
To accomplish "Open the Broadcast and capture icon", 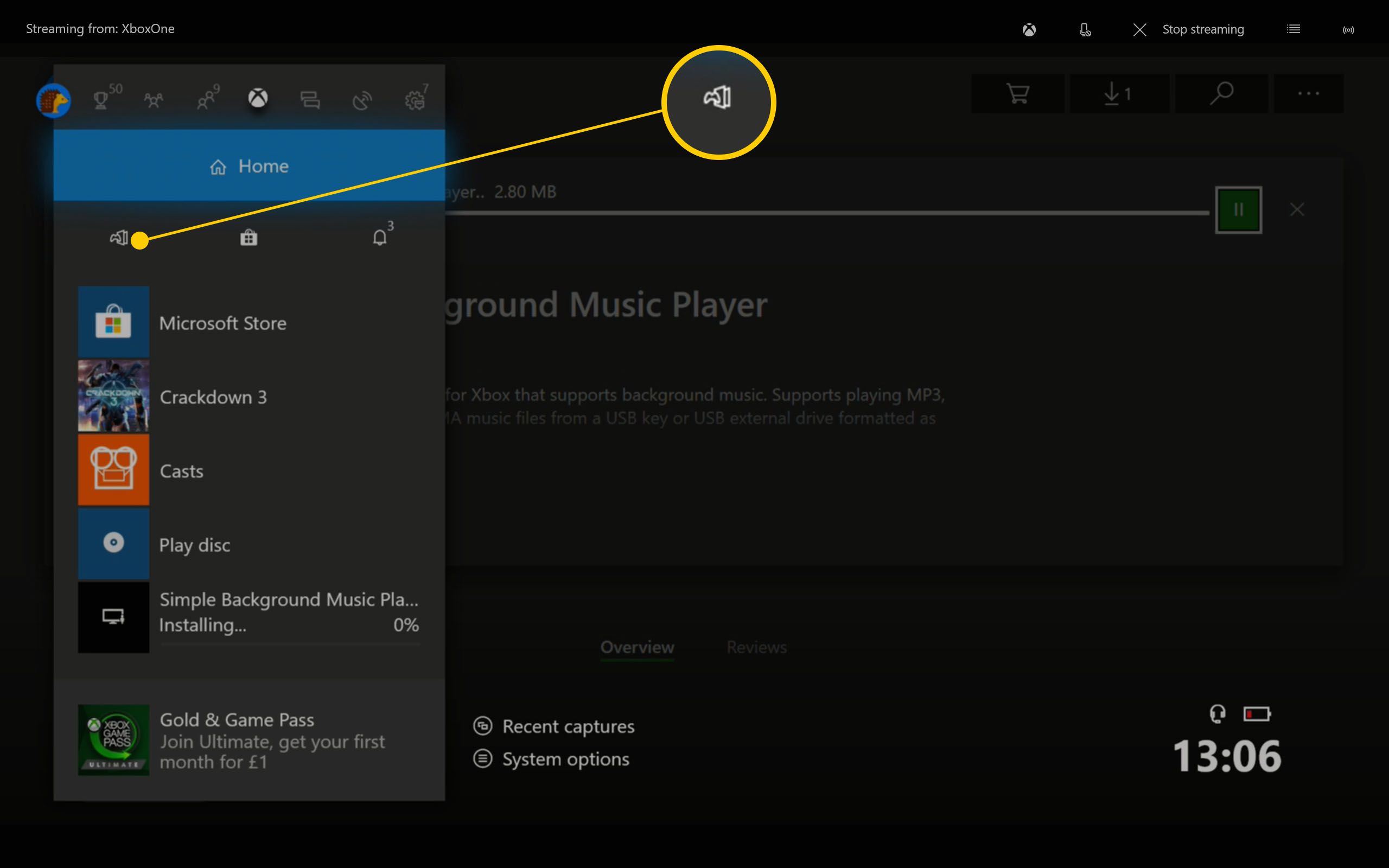I will pos(362,100).
